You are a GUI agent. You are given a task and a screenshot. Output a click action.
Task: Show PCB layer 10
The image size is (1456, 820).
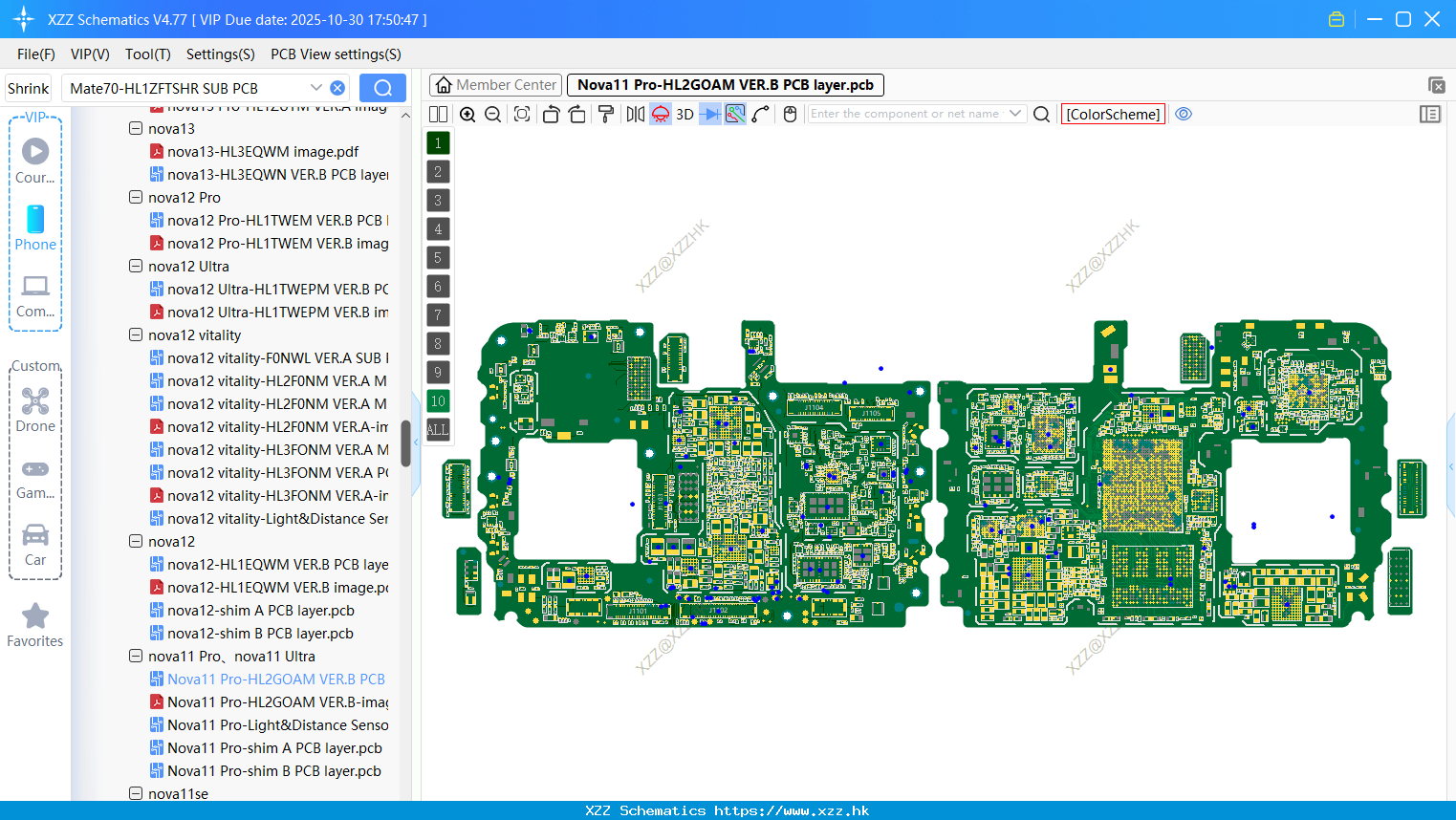[438, 401]
